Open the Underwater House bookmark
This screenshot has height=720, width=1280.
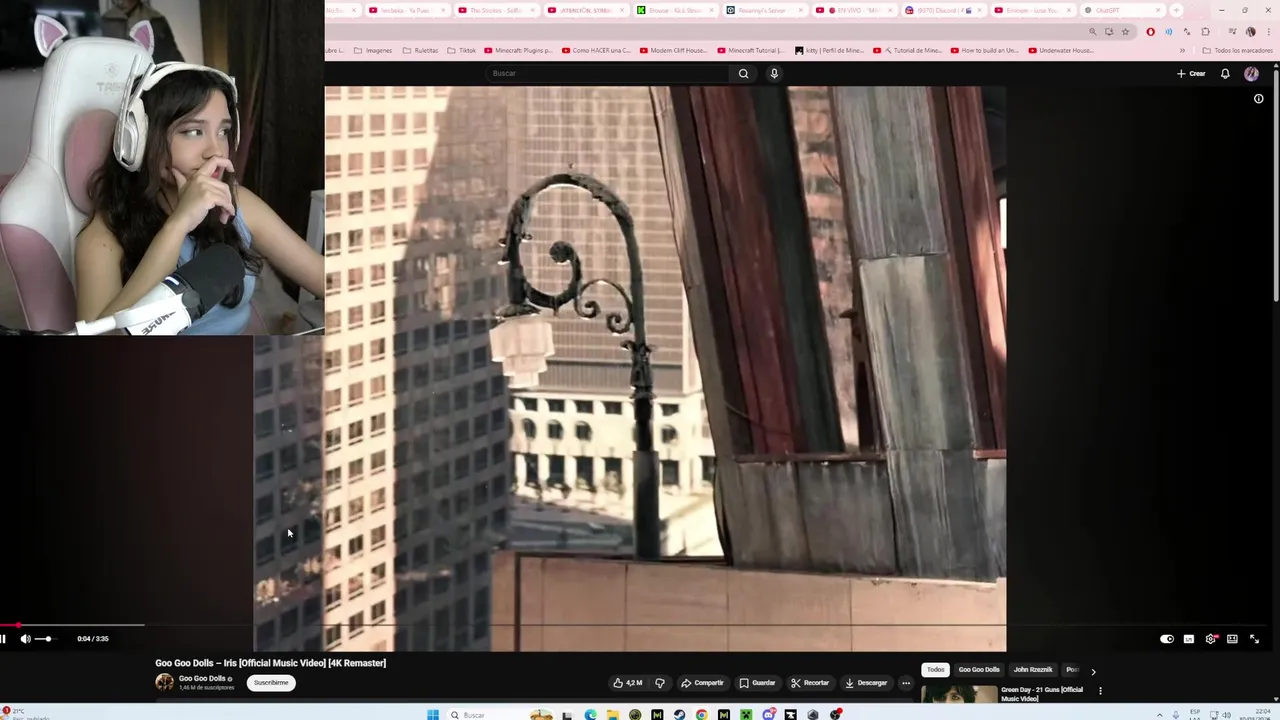point(1062,50)
